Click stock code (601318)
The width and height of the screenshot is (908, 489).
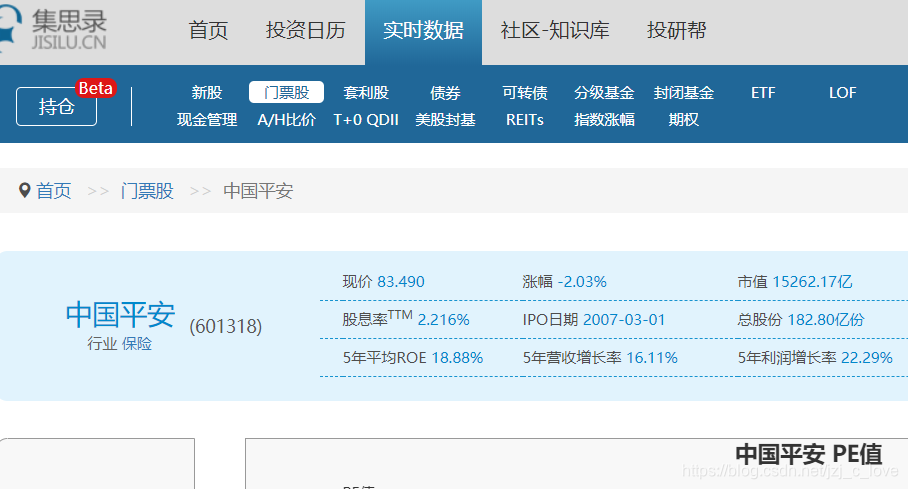(x=225, y=326)
